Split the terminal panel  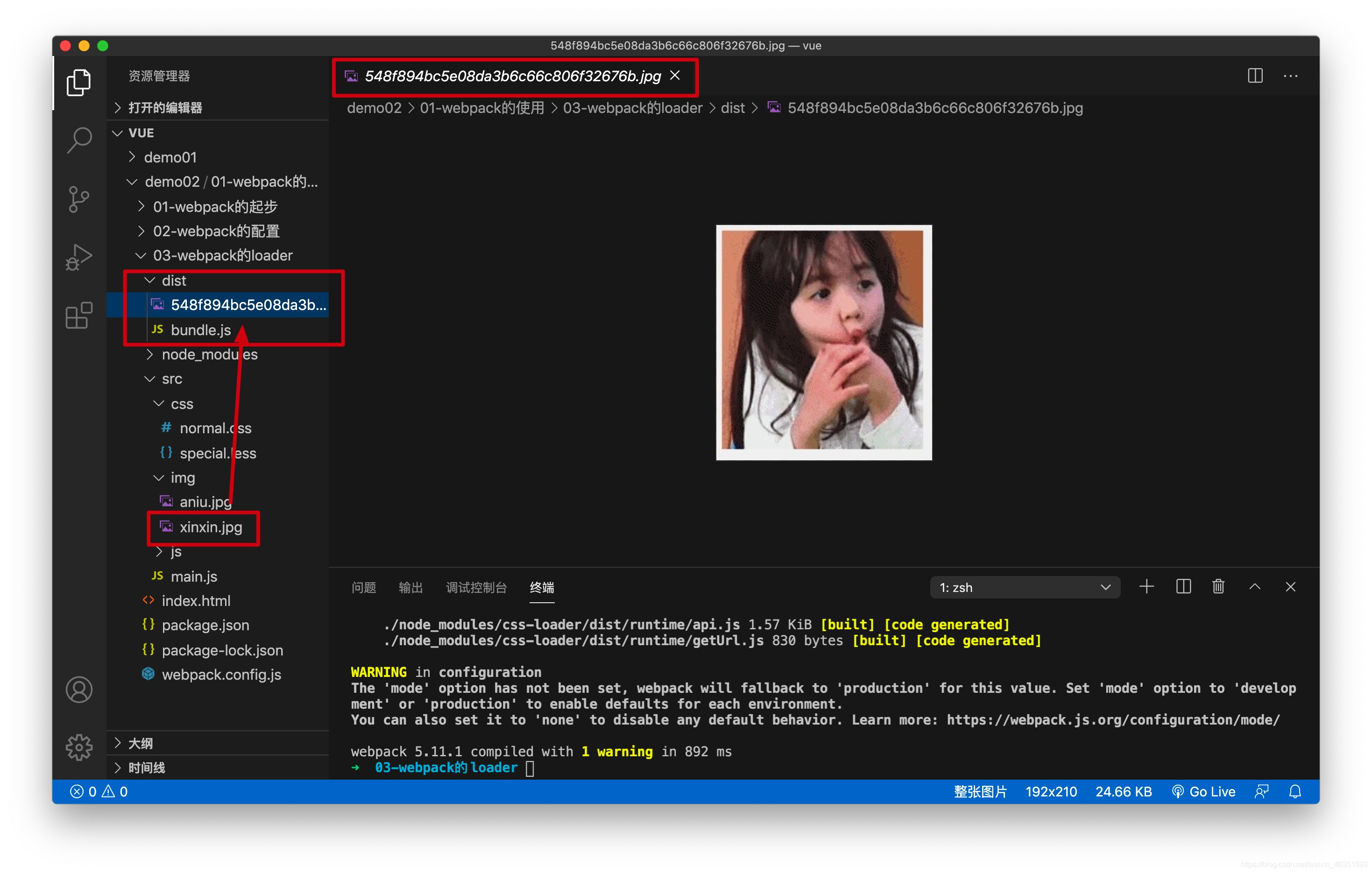point(1183,586)
